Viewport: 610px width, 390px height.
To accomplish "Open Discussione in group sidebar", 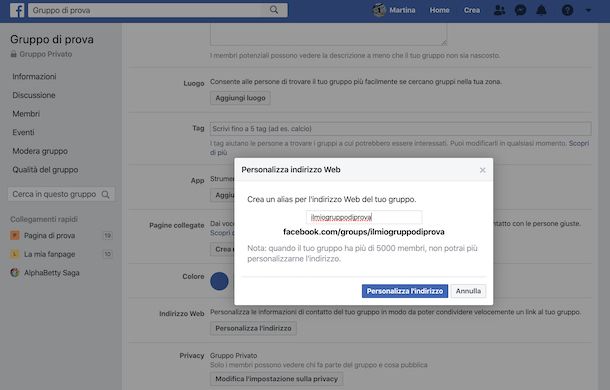I will click(34, 95).
